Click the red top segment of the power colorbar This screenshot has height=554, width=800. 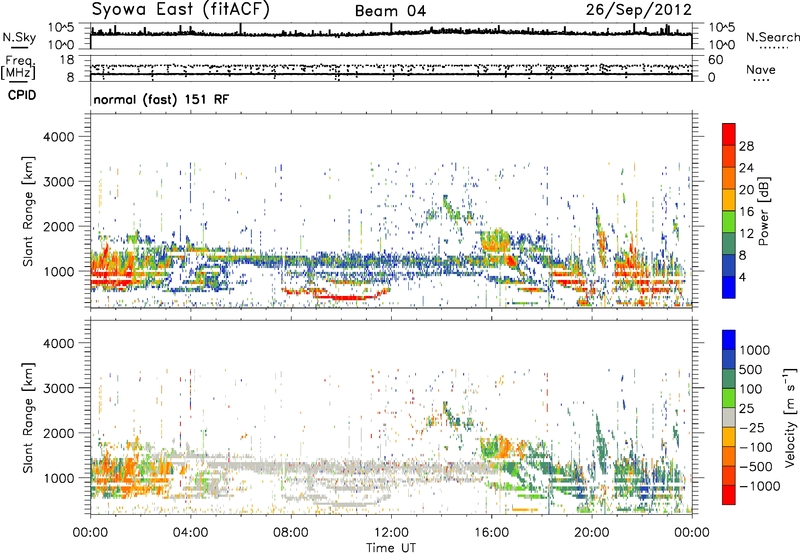pos(729,135)
